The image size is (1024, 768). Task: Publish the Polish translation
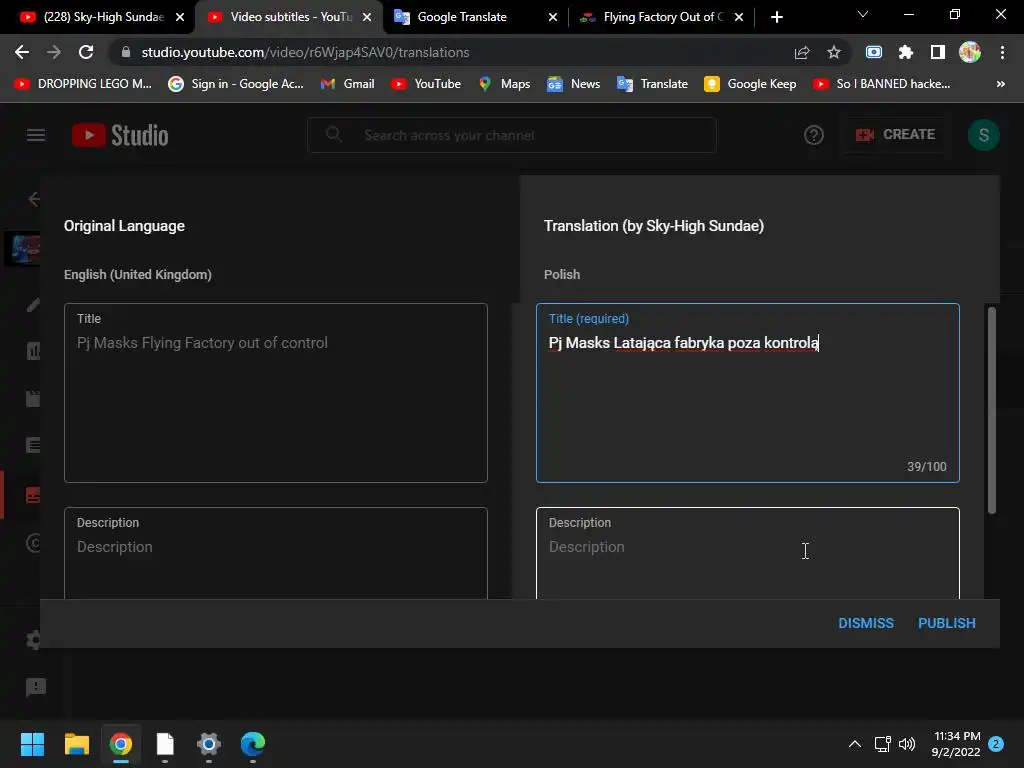[947, 623]
